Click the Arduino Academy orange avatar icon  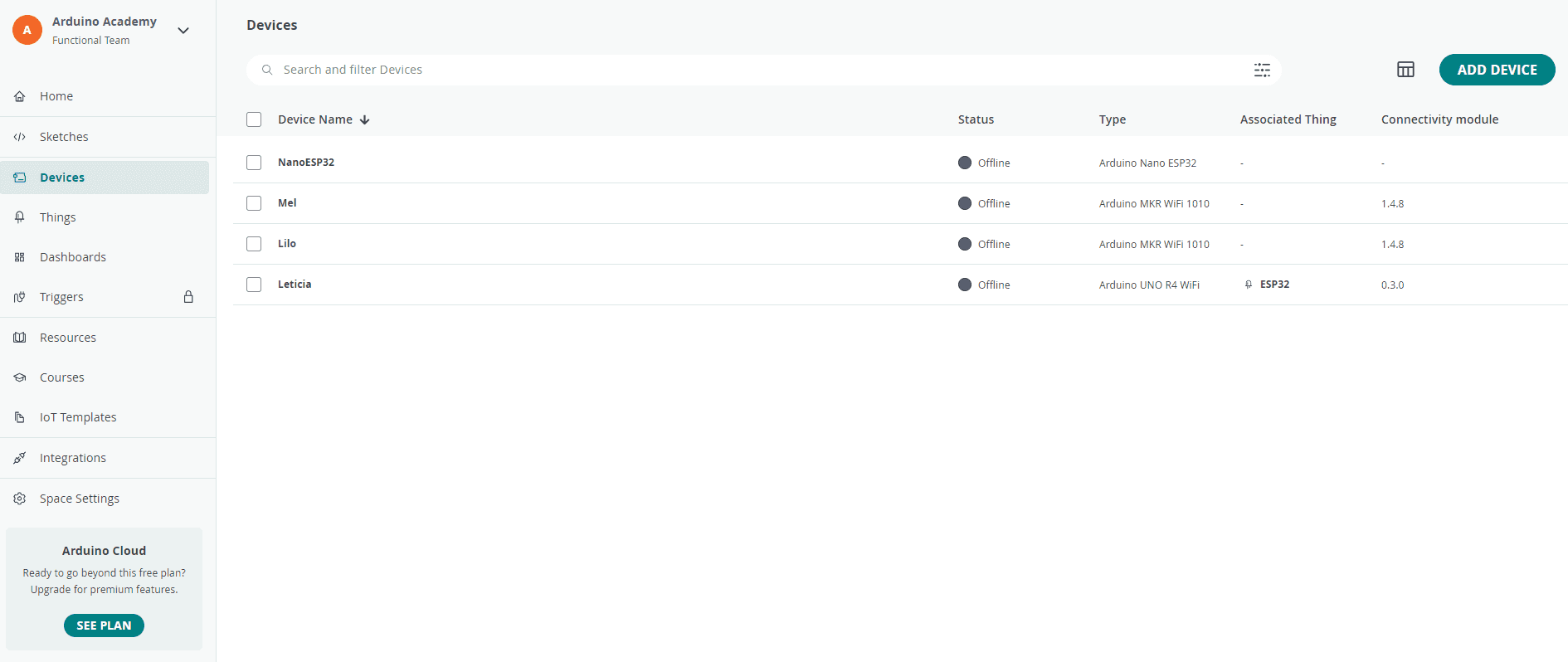tap(27, 30)
